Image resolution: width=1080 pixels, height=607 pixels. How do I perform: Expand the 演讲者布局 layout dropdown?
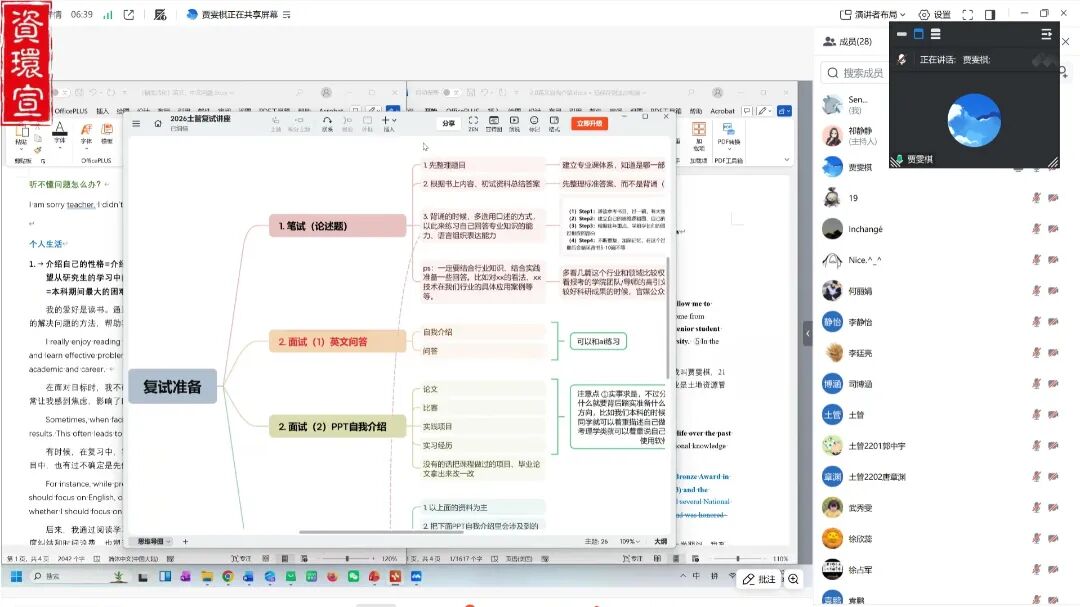[x=873, y=15]
